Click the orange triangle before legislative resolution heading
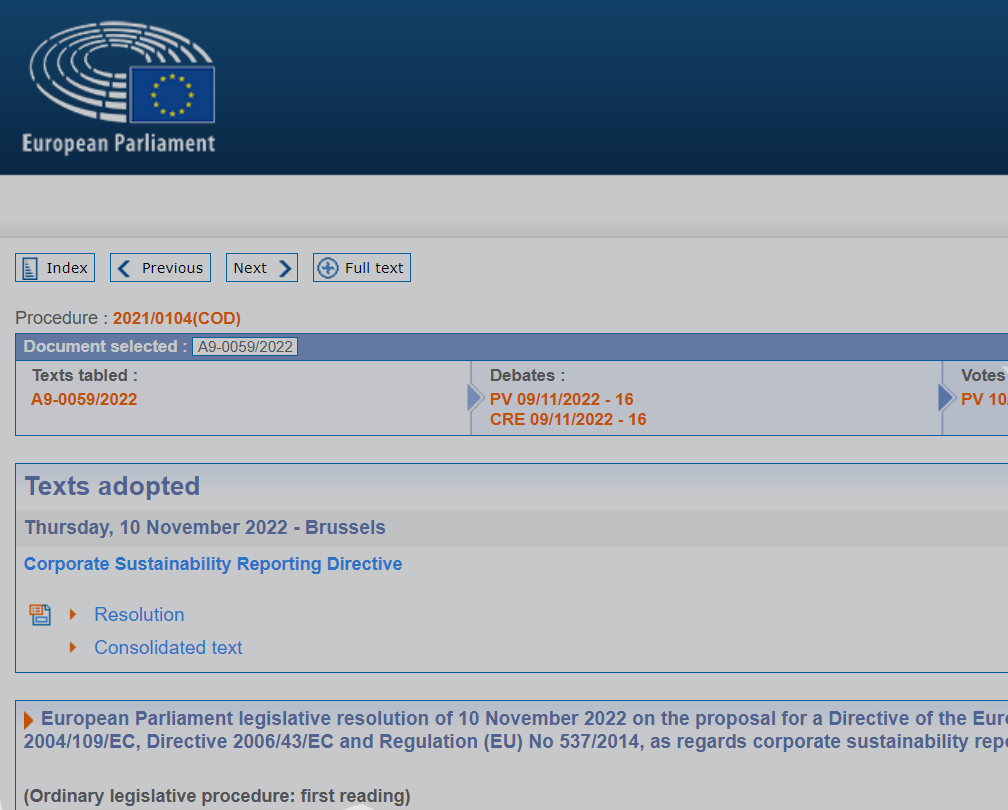This screenshot has width=1008, height=810. (29, 720)
